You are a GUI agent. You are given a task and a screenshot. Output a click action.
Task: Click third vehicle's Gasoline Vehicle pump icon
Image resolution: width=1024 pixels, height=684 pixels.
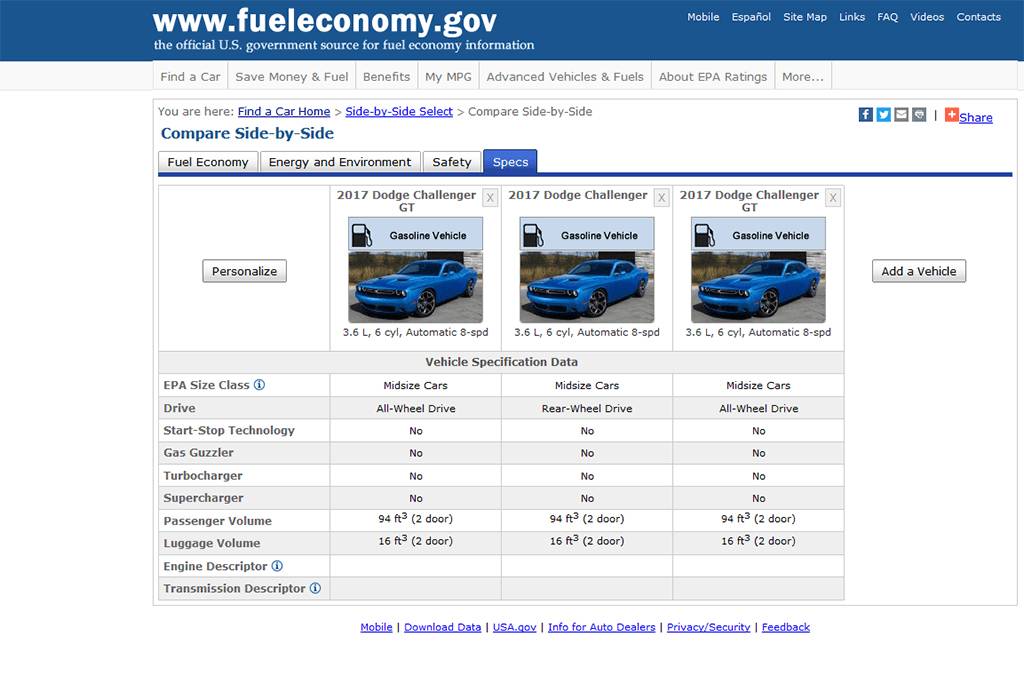point(704,235)
